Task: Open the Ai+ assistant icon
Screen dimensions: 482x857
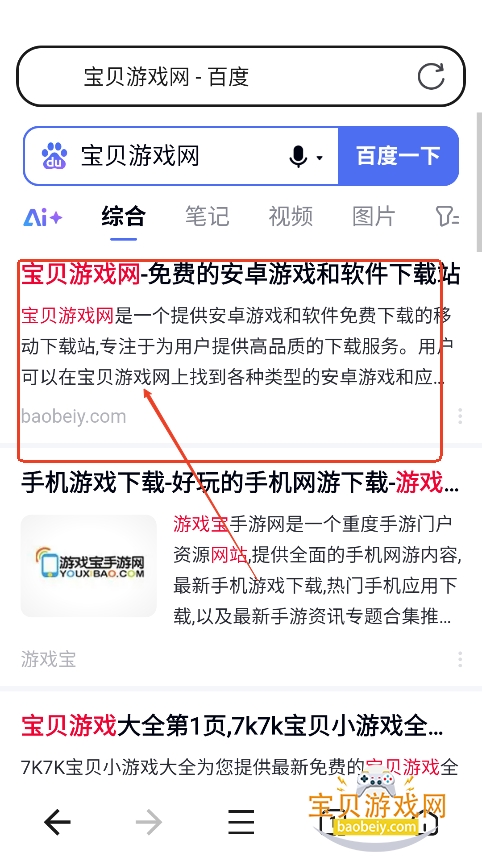Action: tap(43, 218)
